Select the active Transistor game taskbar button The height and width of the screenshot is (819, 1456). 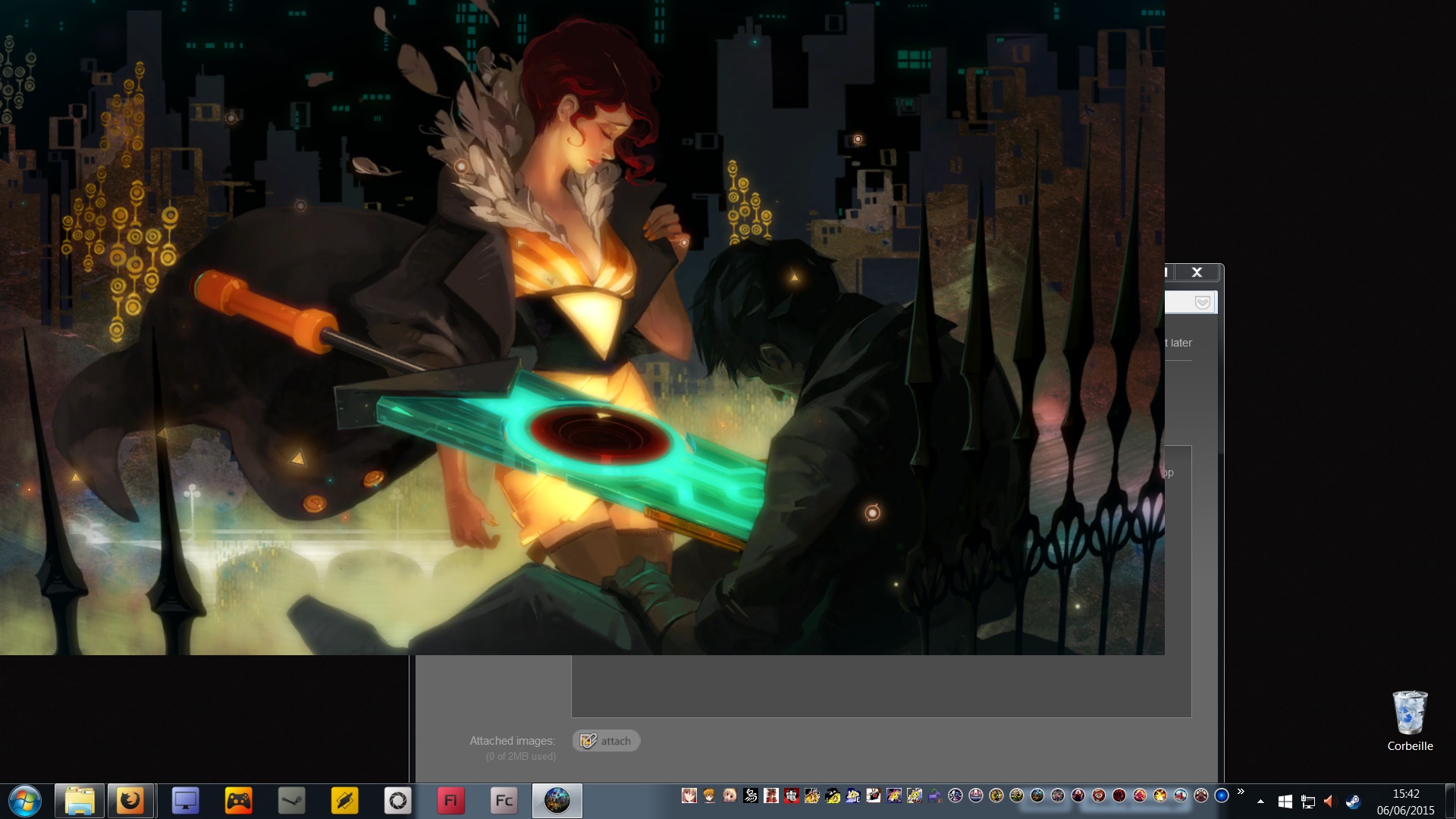click(x=557, y=801)
